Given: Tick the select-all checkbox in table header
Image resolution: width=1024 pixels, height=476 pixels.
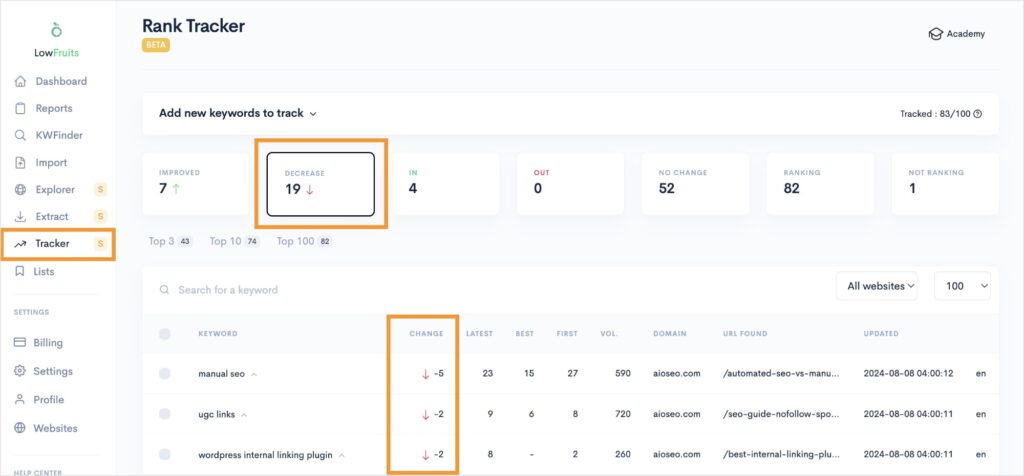Looking at the screenshot, I should 165,334.
